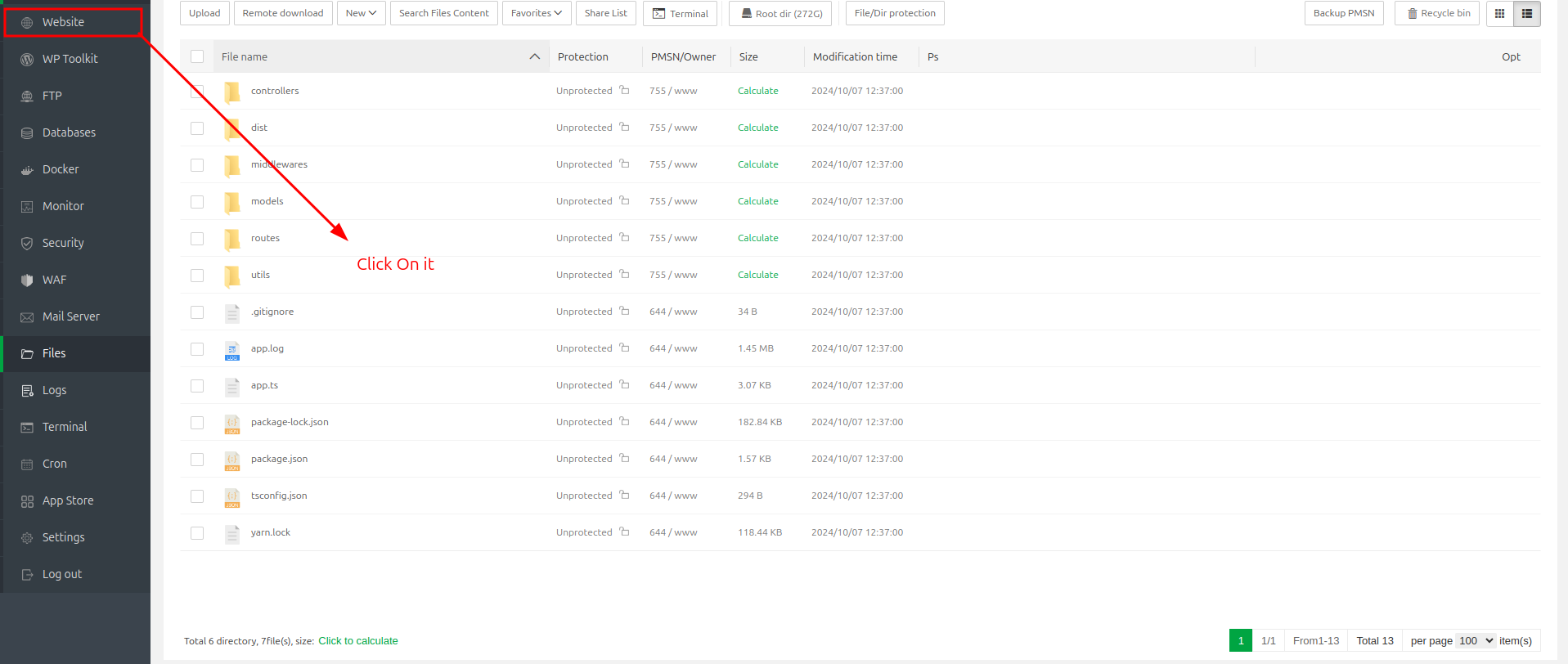Calculate size of routes folder
This screenshot has height=664, width=1568.
(757, 238)
